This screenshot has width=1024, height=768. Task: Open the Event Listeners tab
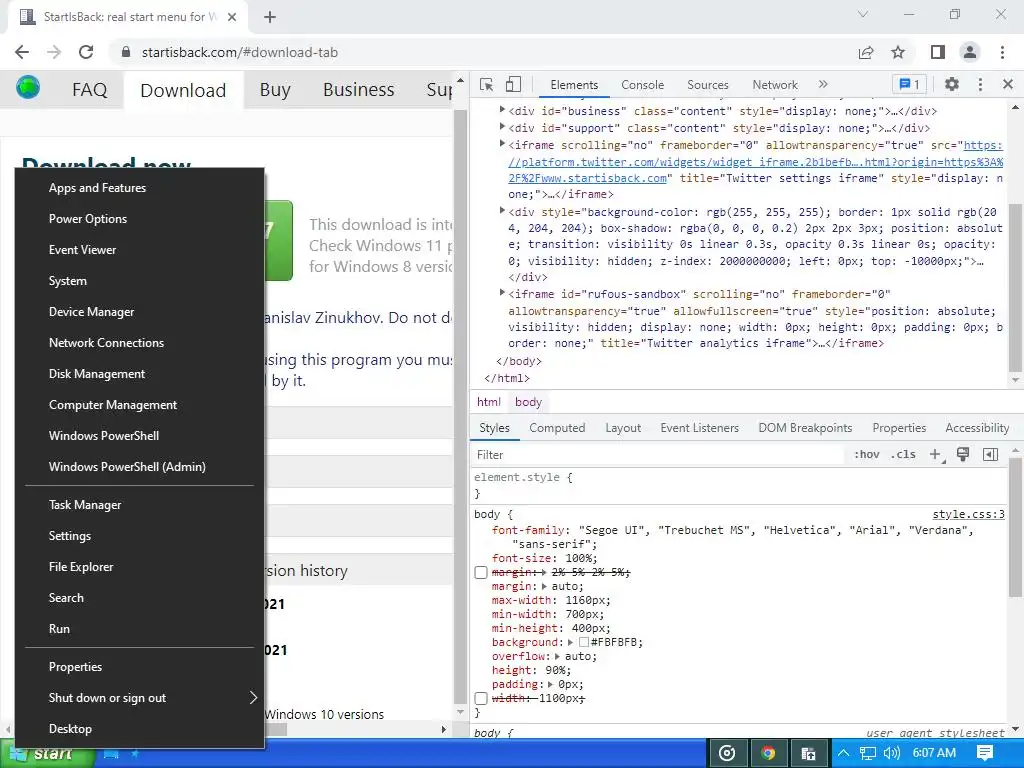point(699,428)
